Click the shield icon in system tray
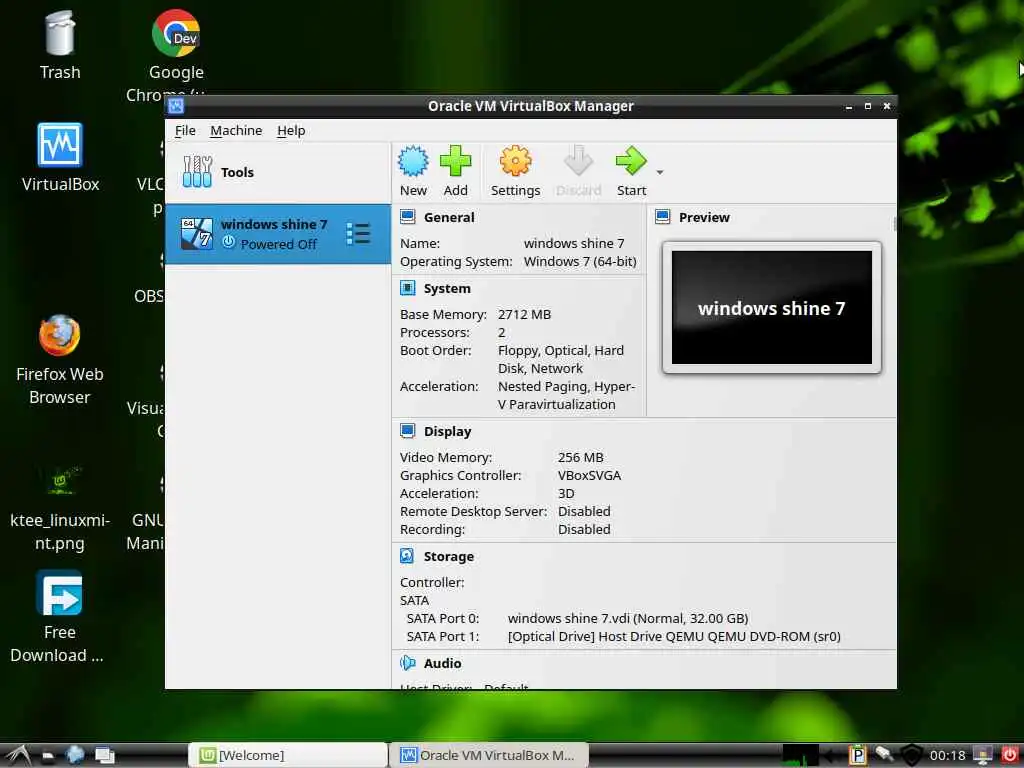Image resolution: width=1024 pixels, height=768 pixels. [911, 756]
